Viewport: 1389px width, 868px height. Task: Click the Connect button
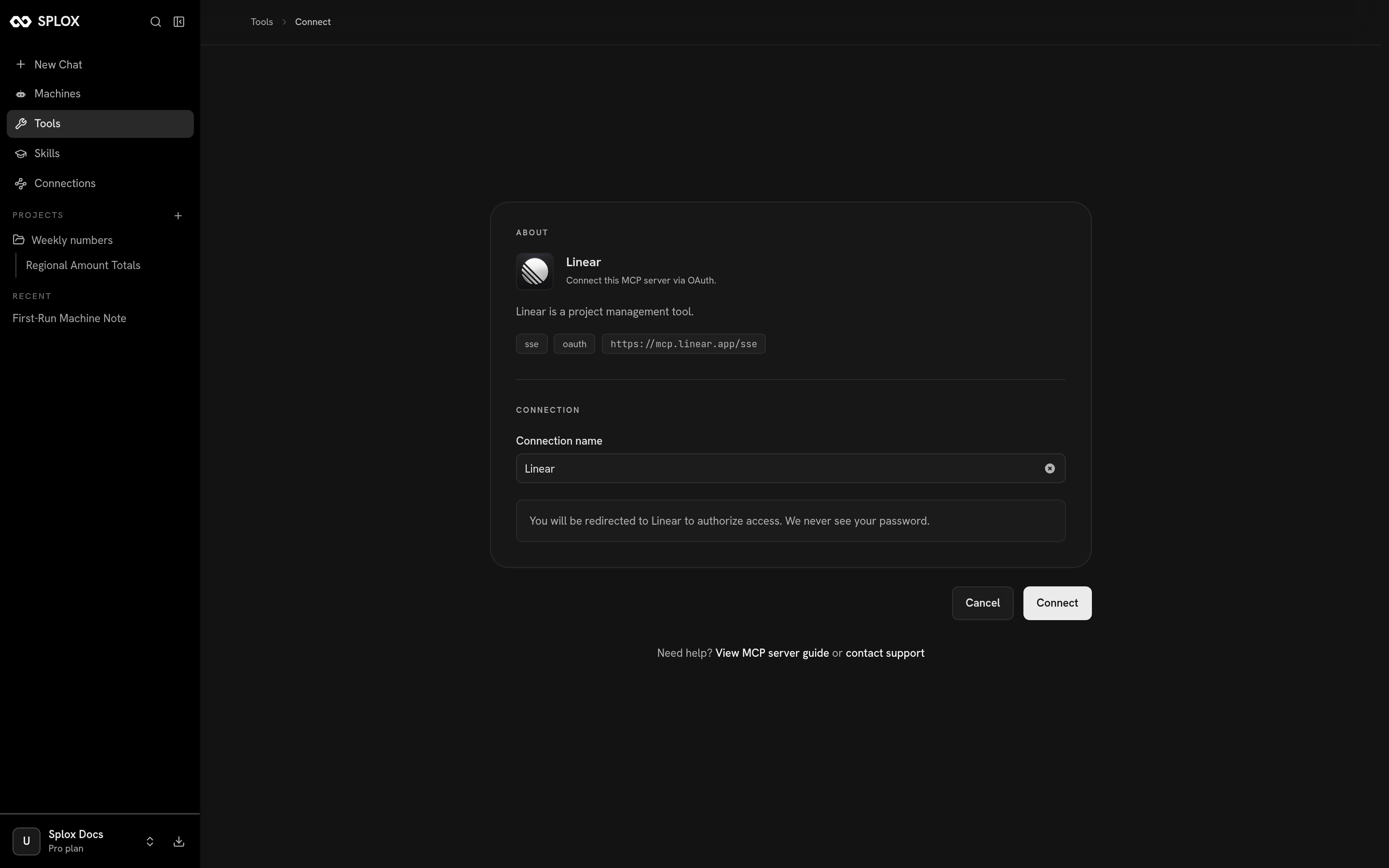(1057, 603)
